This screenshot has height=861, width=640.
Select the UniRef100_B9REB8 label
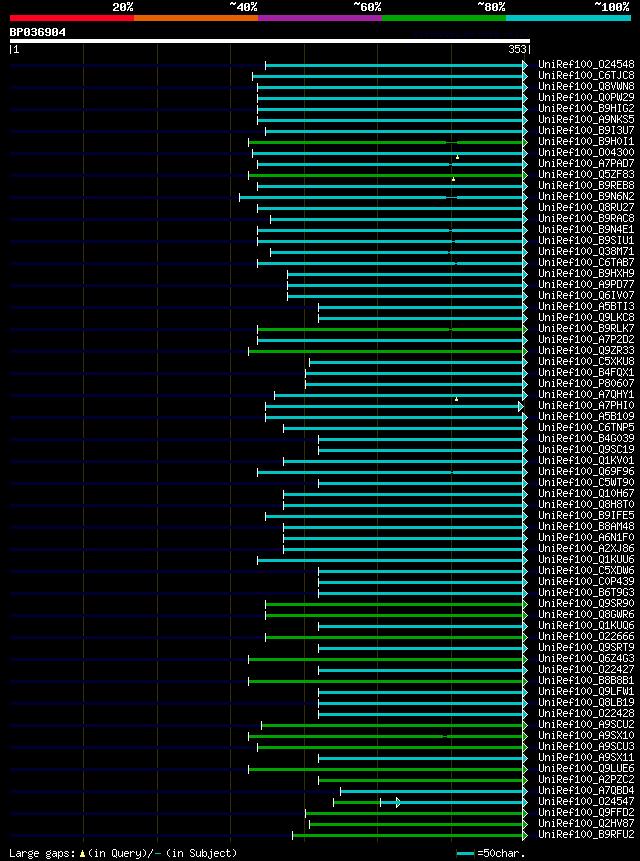click(586, 185)
